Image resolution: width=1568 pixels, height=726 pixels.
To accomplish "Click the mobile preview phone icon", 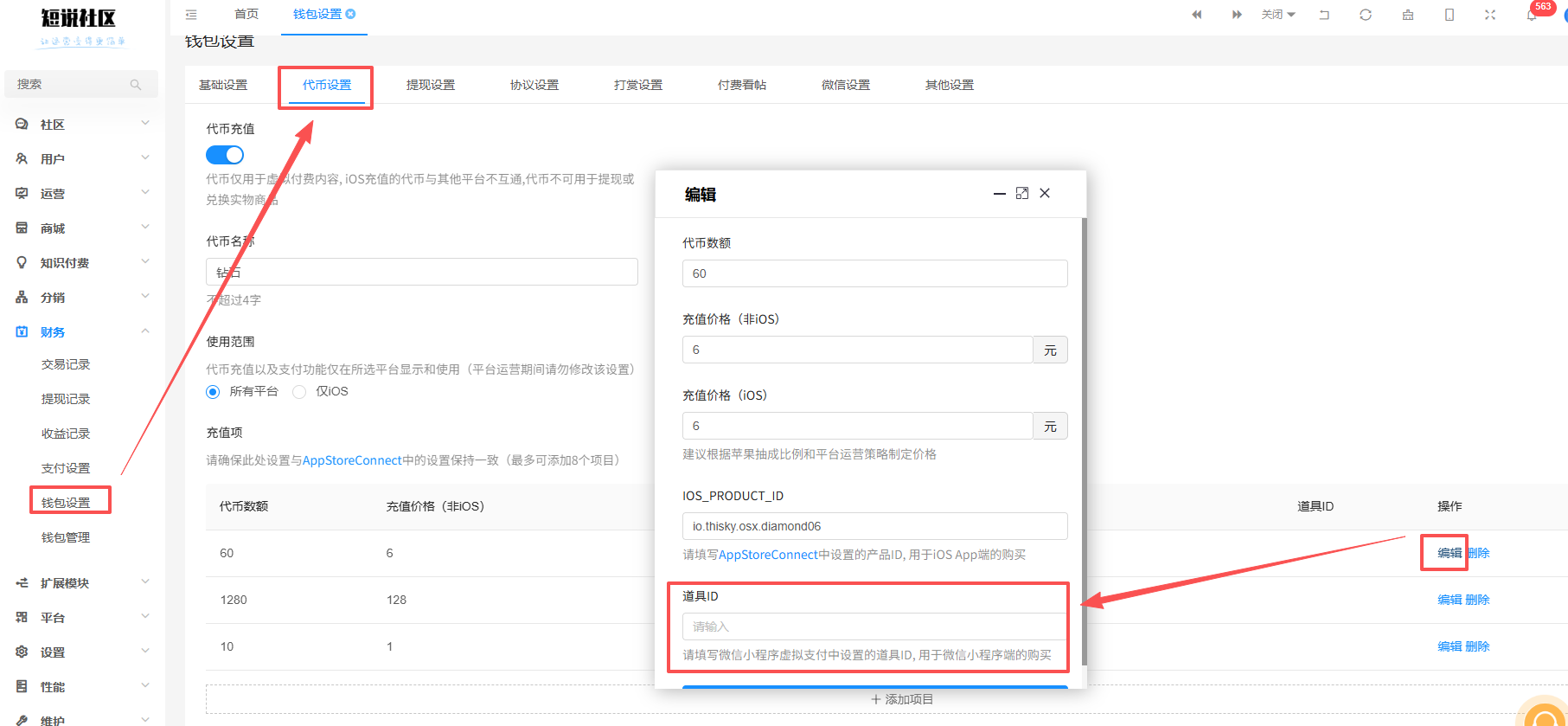I will pos(1450,15).
